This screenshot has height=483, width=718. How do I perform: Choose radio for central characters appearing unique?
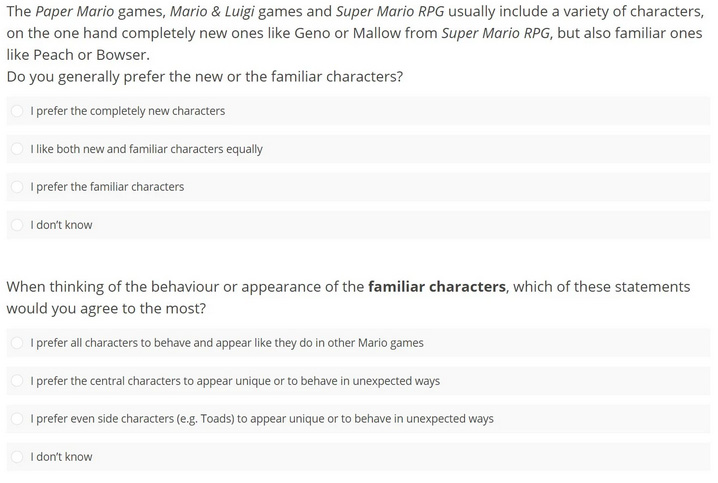[x=17, y=381]
